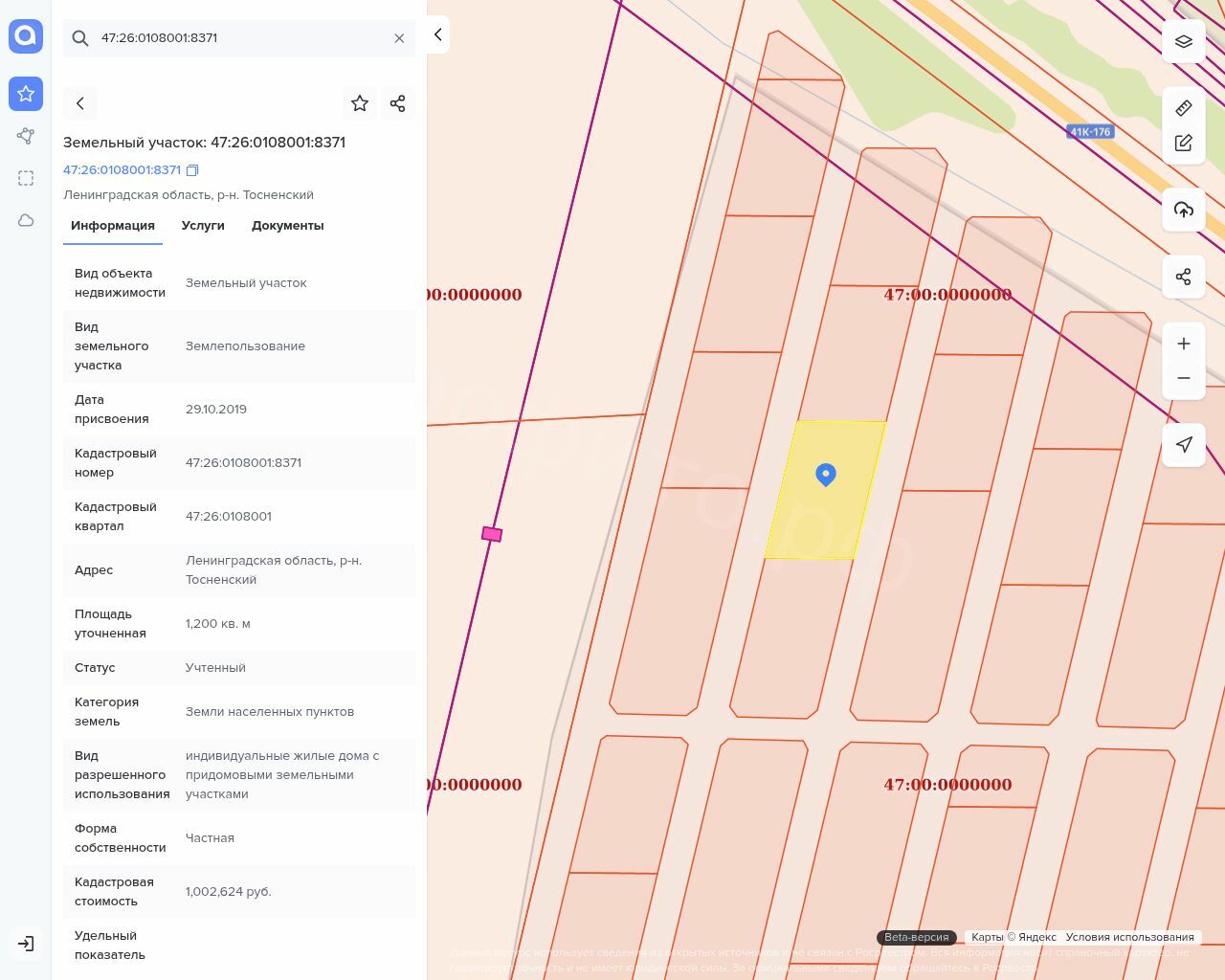This screenshot has height=980, width=1225.
Task: Share parcel card via share icon
Action: (398, 103)
